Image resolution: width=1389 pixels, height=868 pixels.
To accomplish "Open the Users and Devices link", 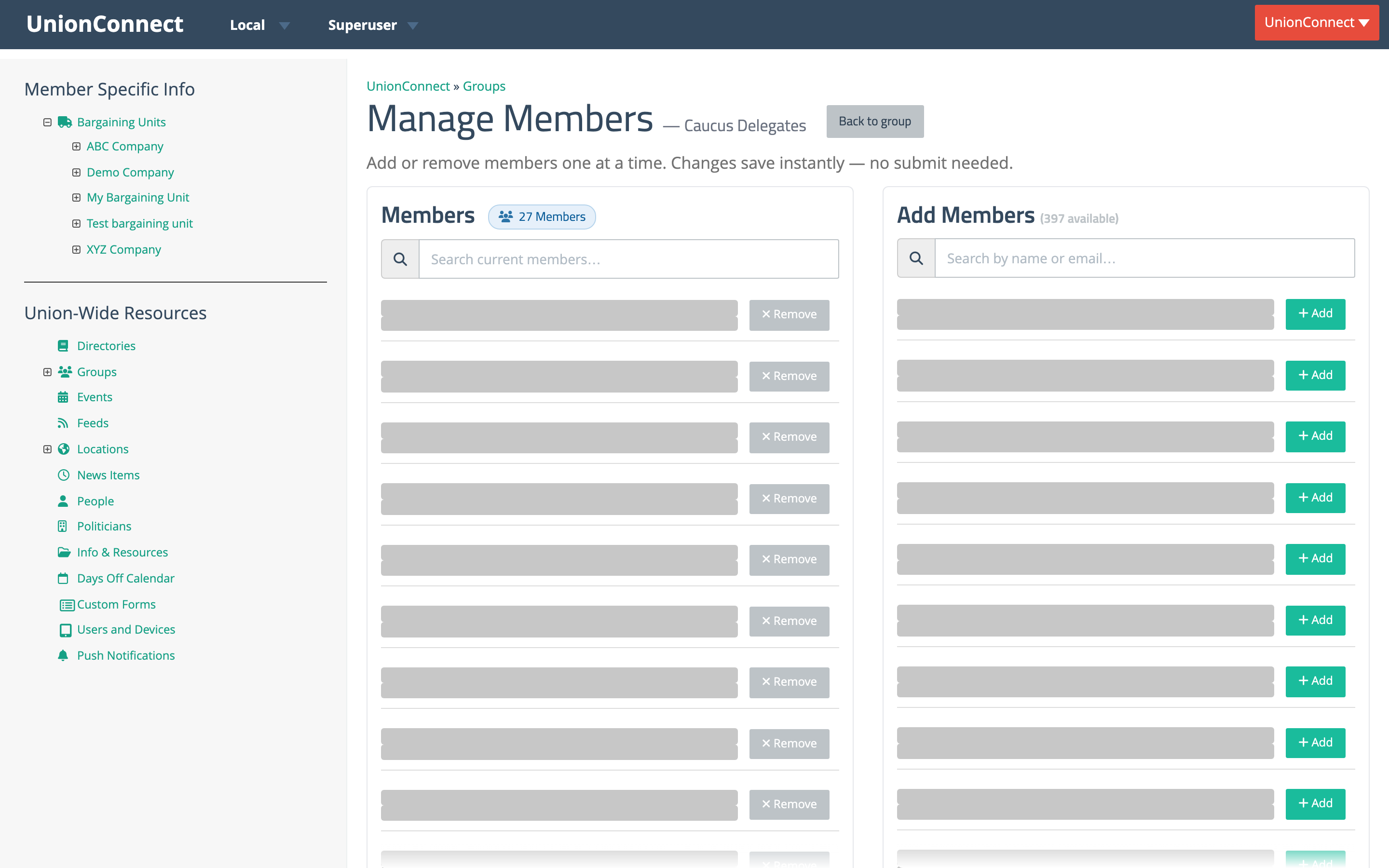I will 126,630.
